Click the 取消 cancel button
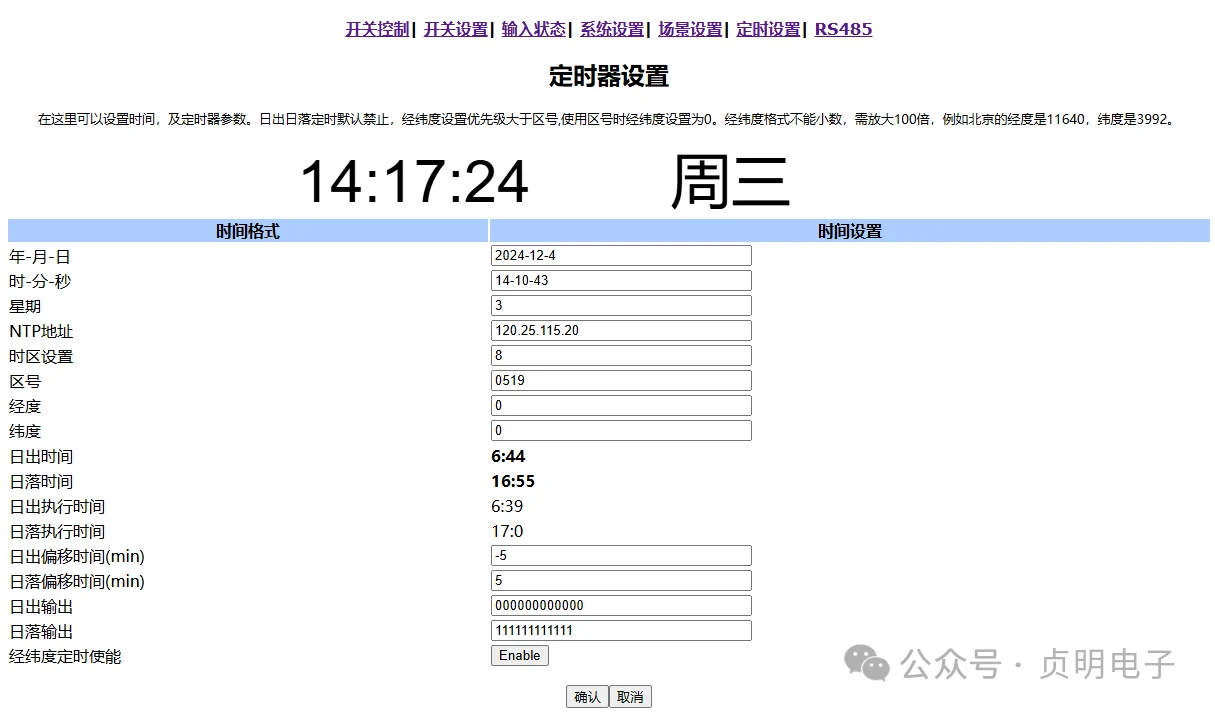This screenshot has height=713, width=1215. point(630,697)
